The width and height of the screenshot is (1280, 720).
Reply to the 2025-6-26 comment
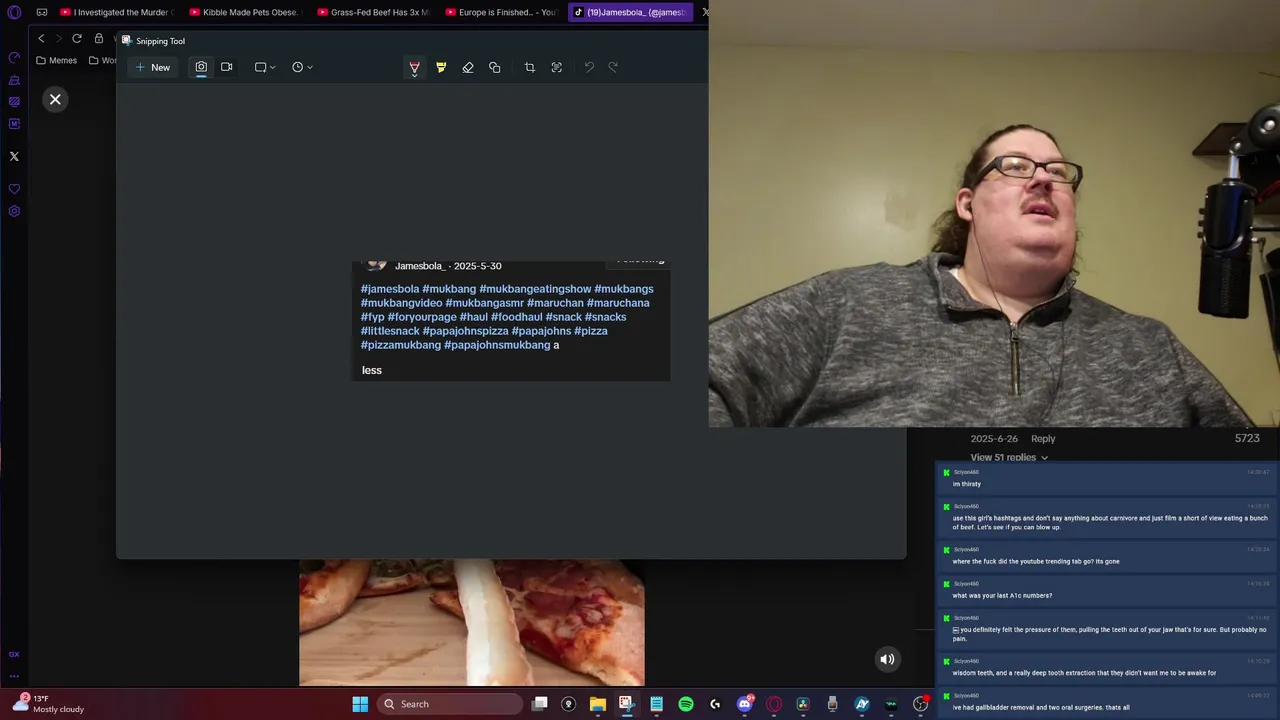(x=1043, y=438)
